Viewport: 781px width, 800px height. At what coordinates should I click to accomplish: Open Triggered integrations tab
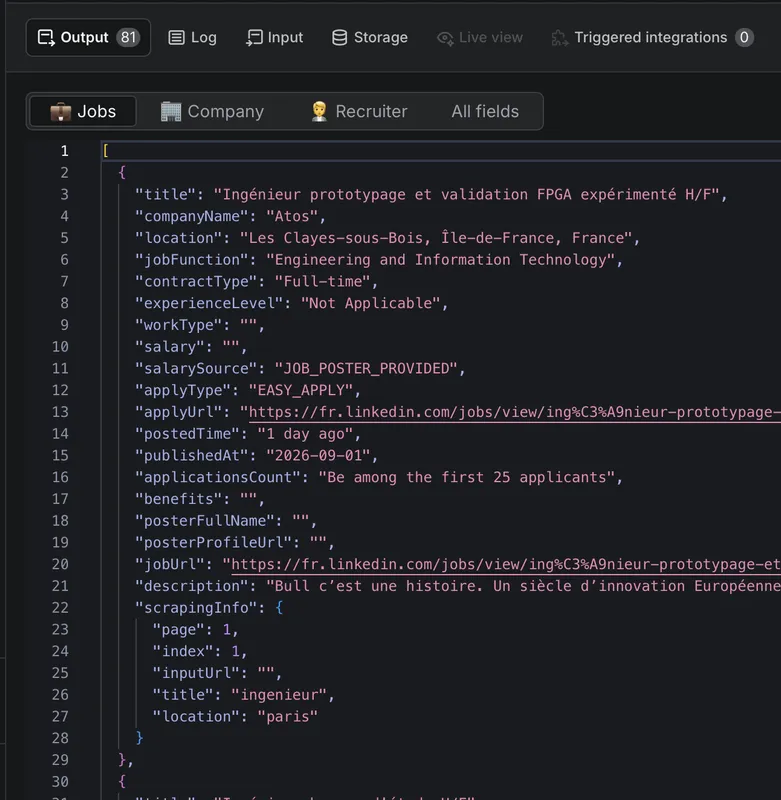(652, 37)
